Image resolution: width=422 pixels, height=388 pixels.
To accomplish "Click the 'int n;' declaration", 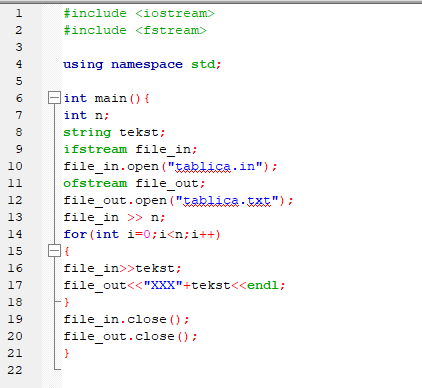I will [86, 115].
